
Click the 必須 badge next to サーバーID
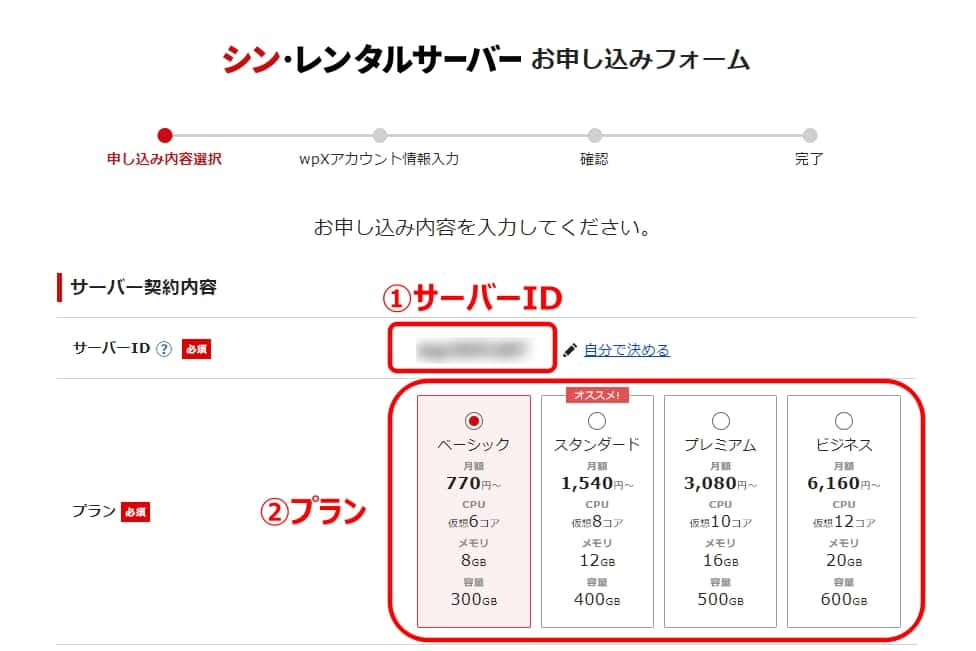196,349
